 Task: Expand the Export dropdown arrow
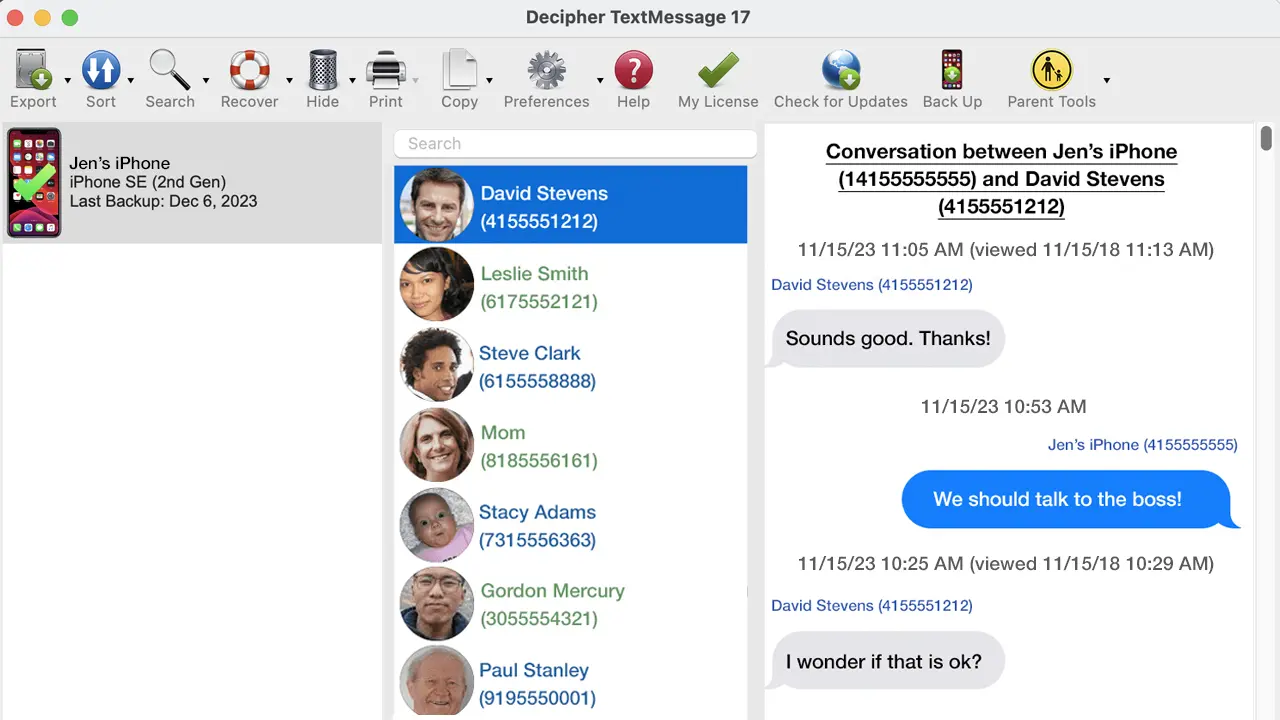(x=68, y=81)
